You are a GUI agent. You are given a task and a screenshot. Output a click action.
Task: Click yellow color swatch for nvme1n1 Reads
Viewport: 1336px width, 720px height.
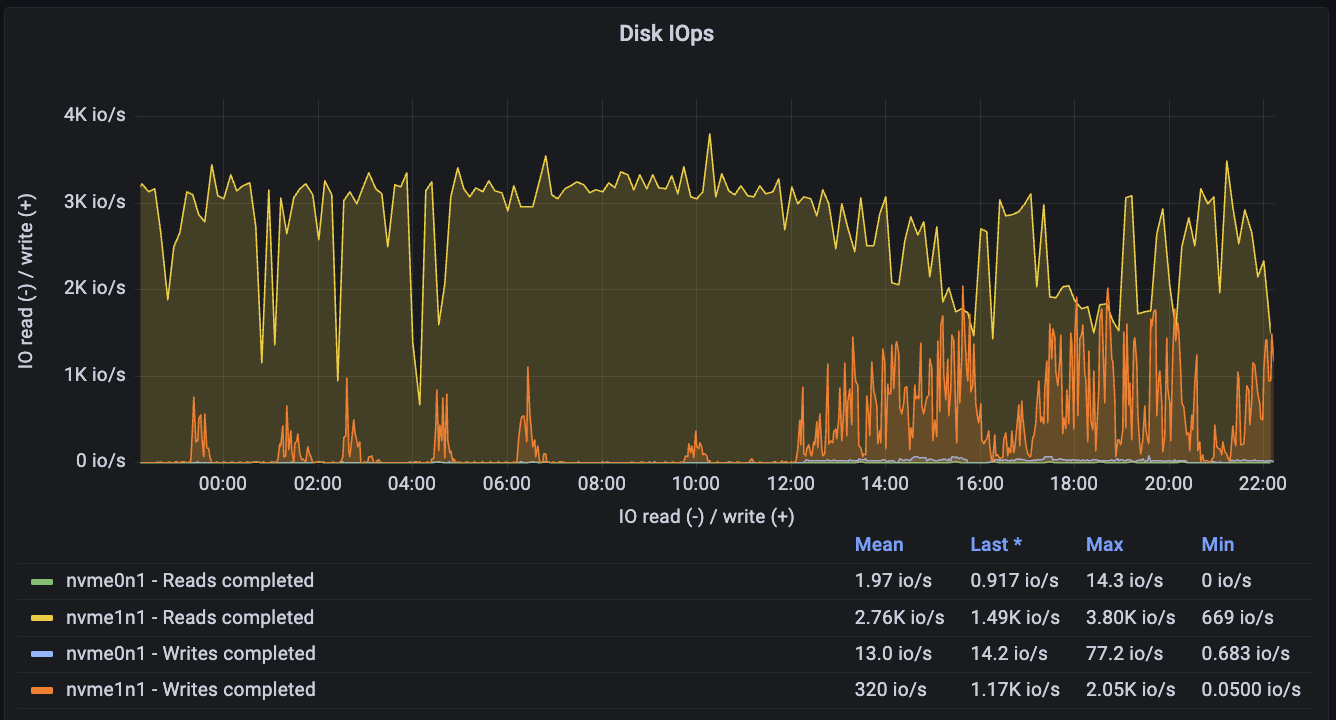point(41,617)
